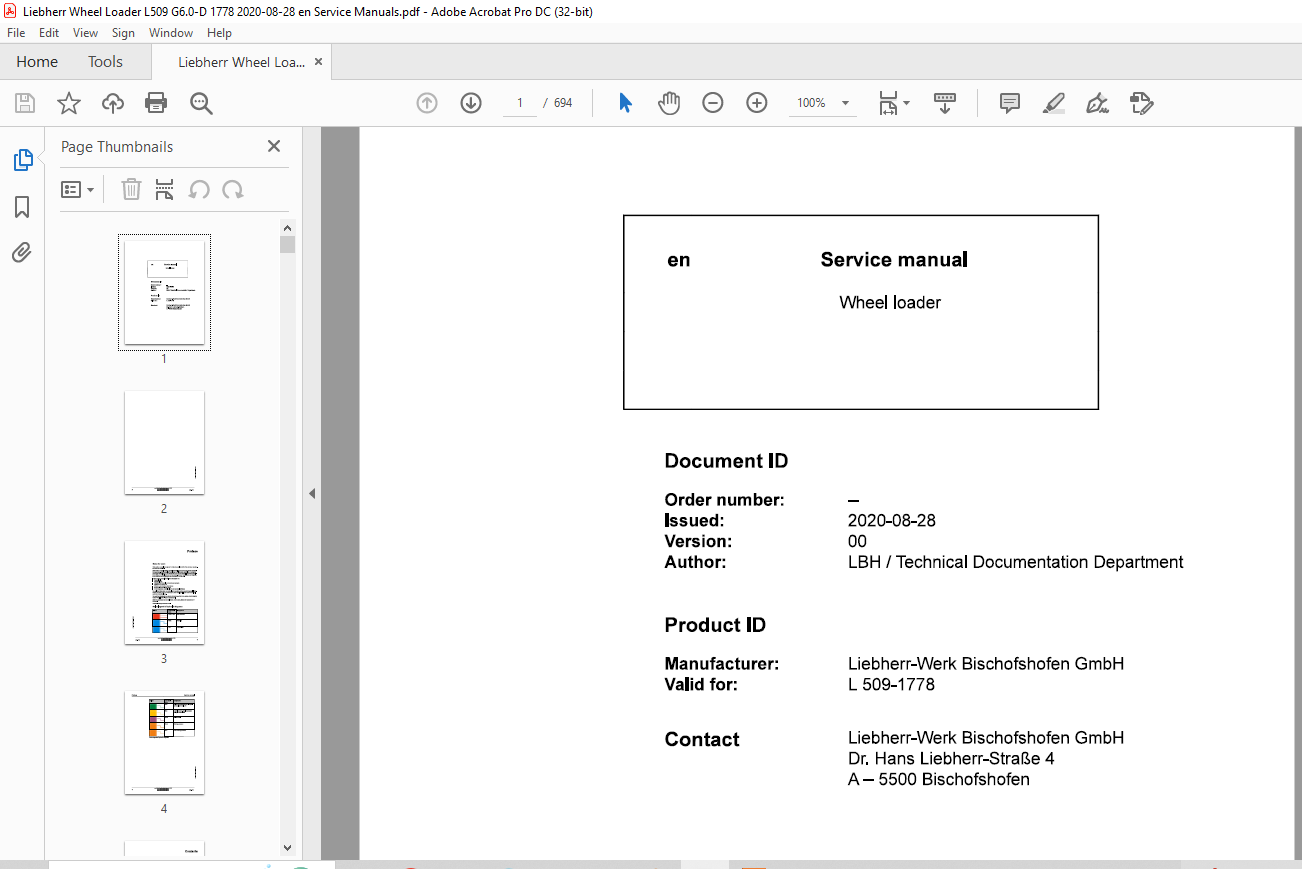Click 'Dr. Hans Liebherr-Straße 4' address line
The image size is (1302, 869).
tap(951, 758)
